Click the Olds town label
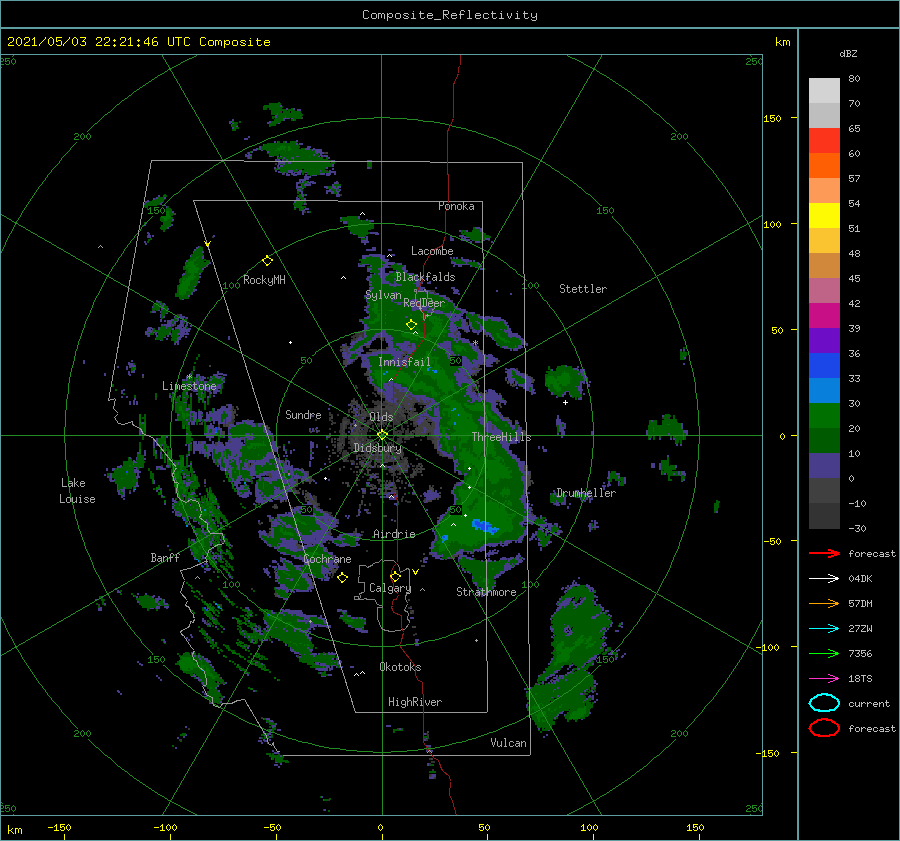The height and width of the screenshot is (841, 900). pos(381,417)
